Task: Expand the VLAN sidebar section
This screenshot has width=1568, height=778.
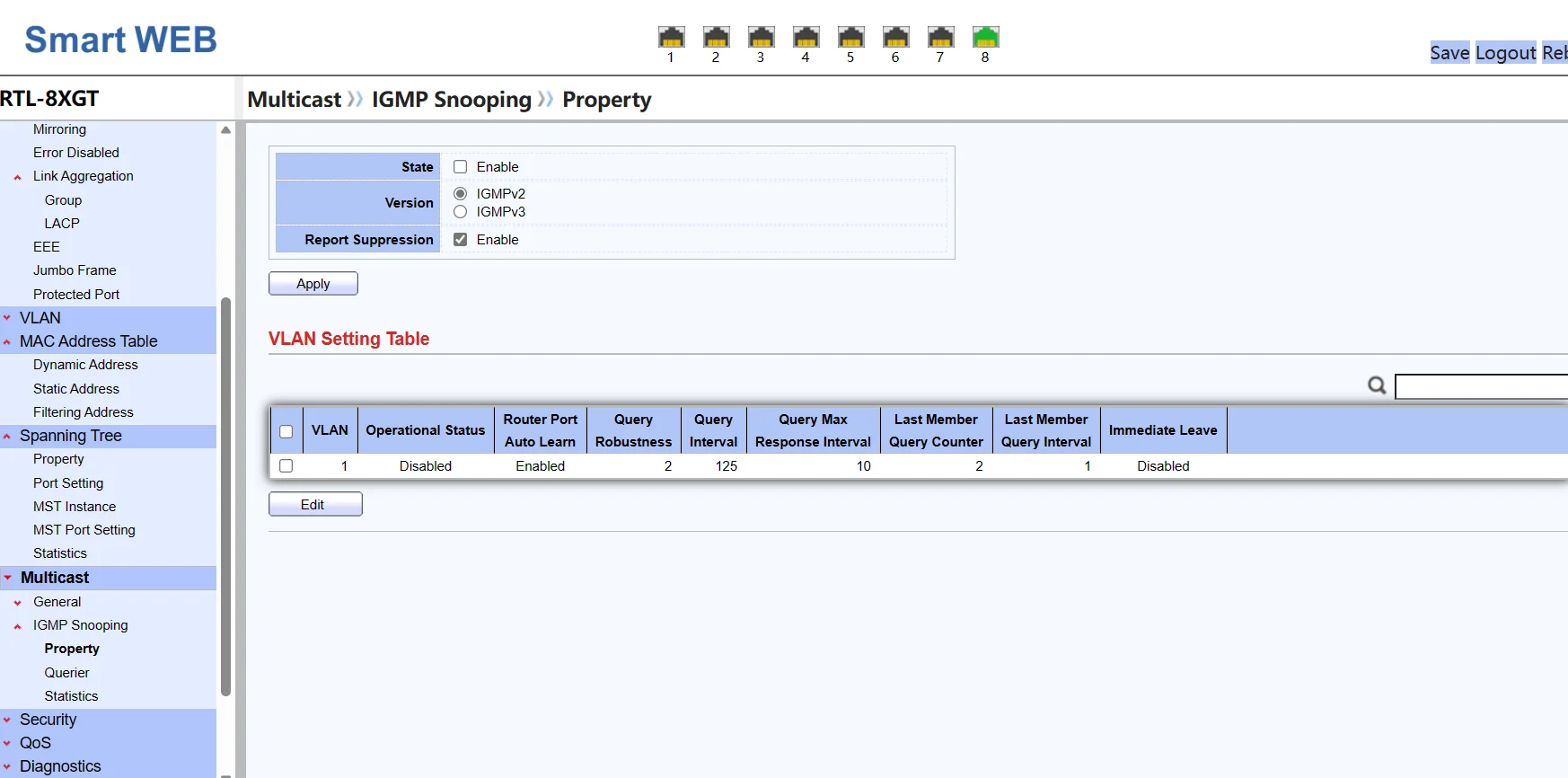Action: pyautogui.click(x=40, y=318)
